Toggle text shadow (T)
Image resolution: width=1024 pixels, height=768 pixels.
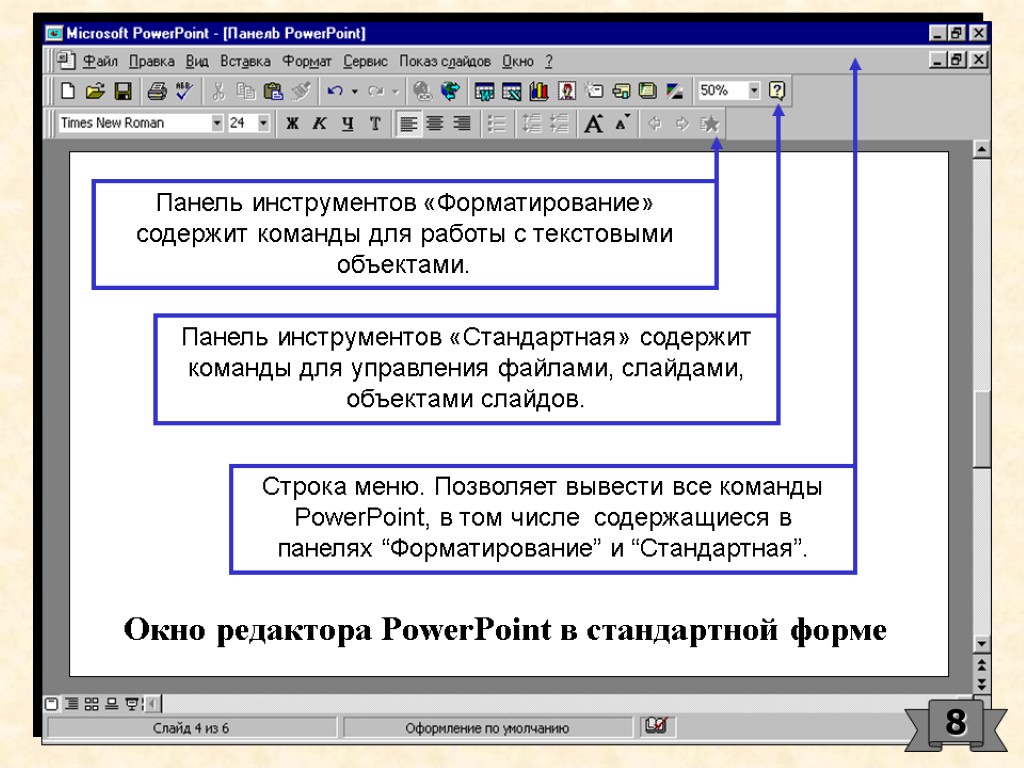375,123
